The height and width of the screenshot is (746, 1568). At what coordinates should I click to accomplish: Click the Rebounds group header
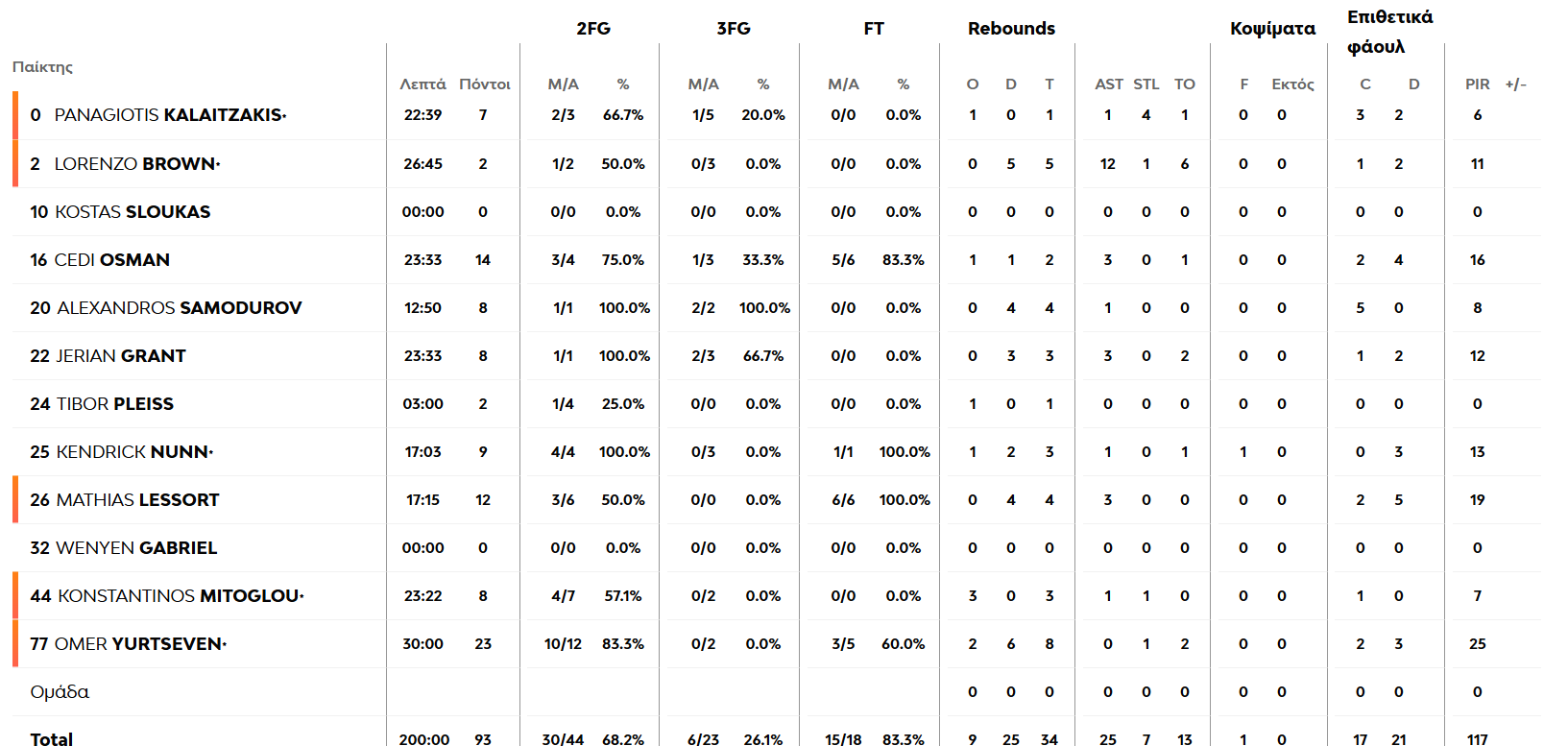(1011, 29)
